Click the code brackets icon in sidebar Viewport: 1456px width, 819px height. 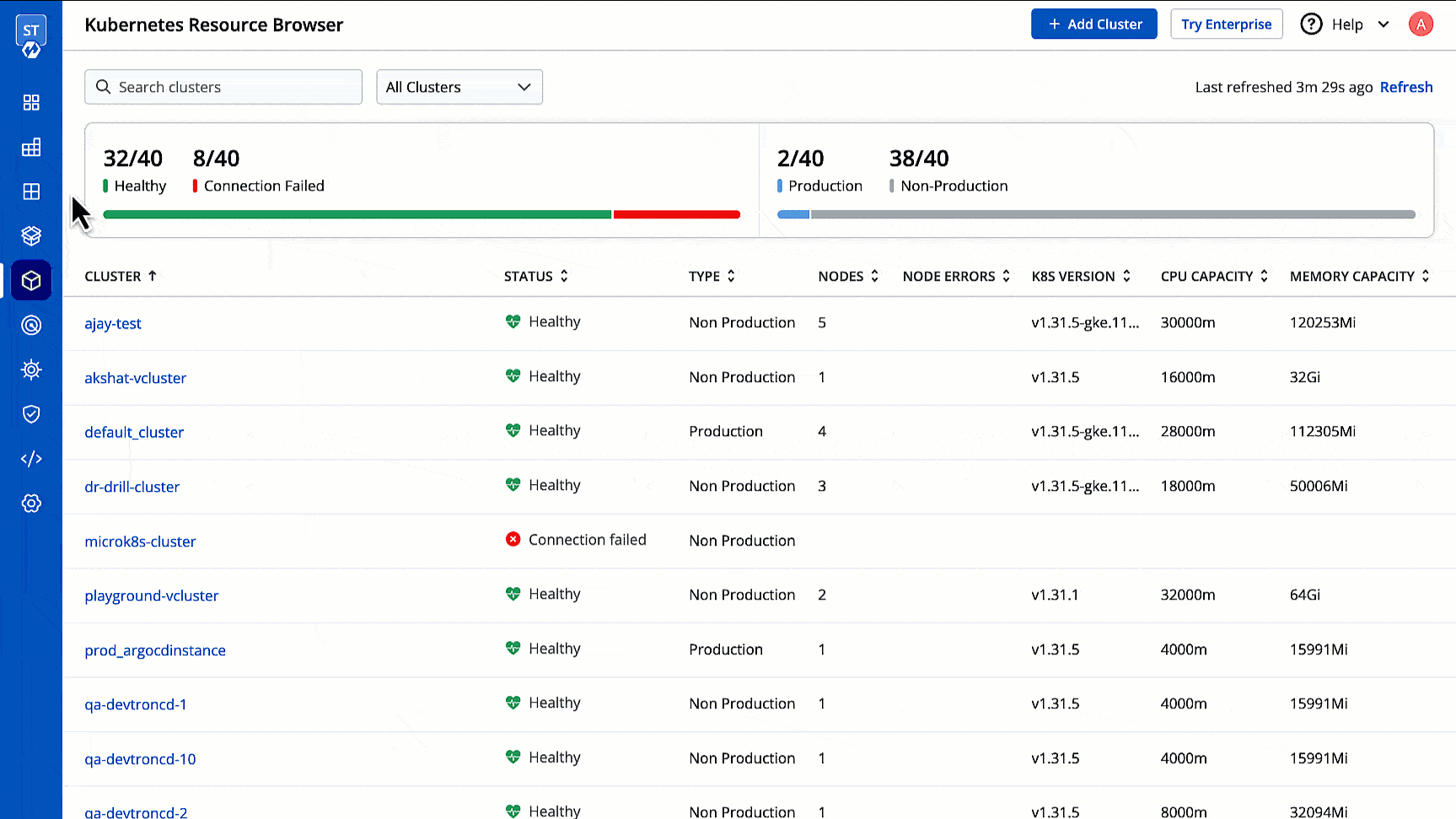[x=31, y=459]
